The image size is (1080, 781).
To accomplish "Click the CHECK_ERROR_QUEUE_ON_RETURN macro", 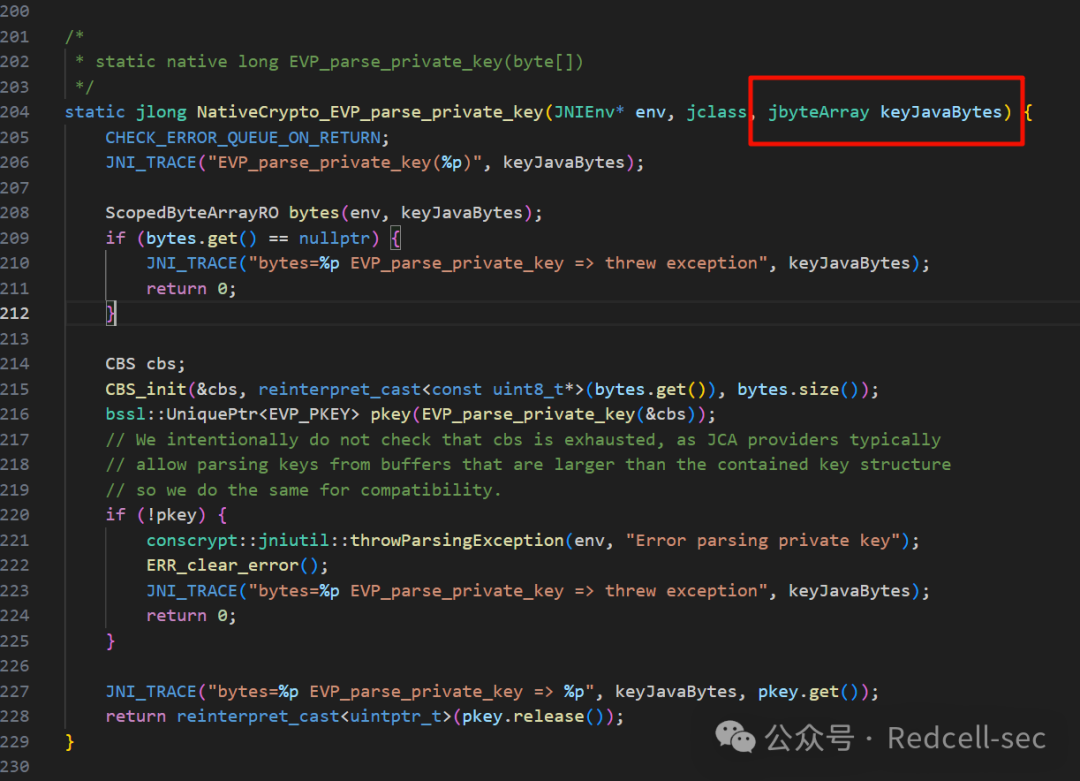I will tap(243, 137).
